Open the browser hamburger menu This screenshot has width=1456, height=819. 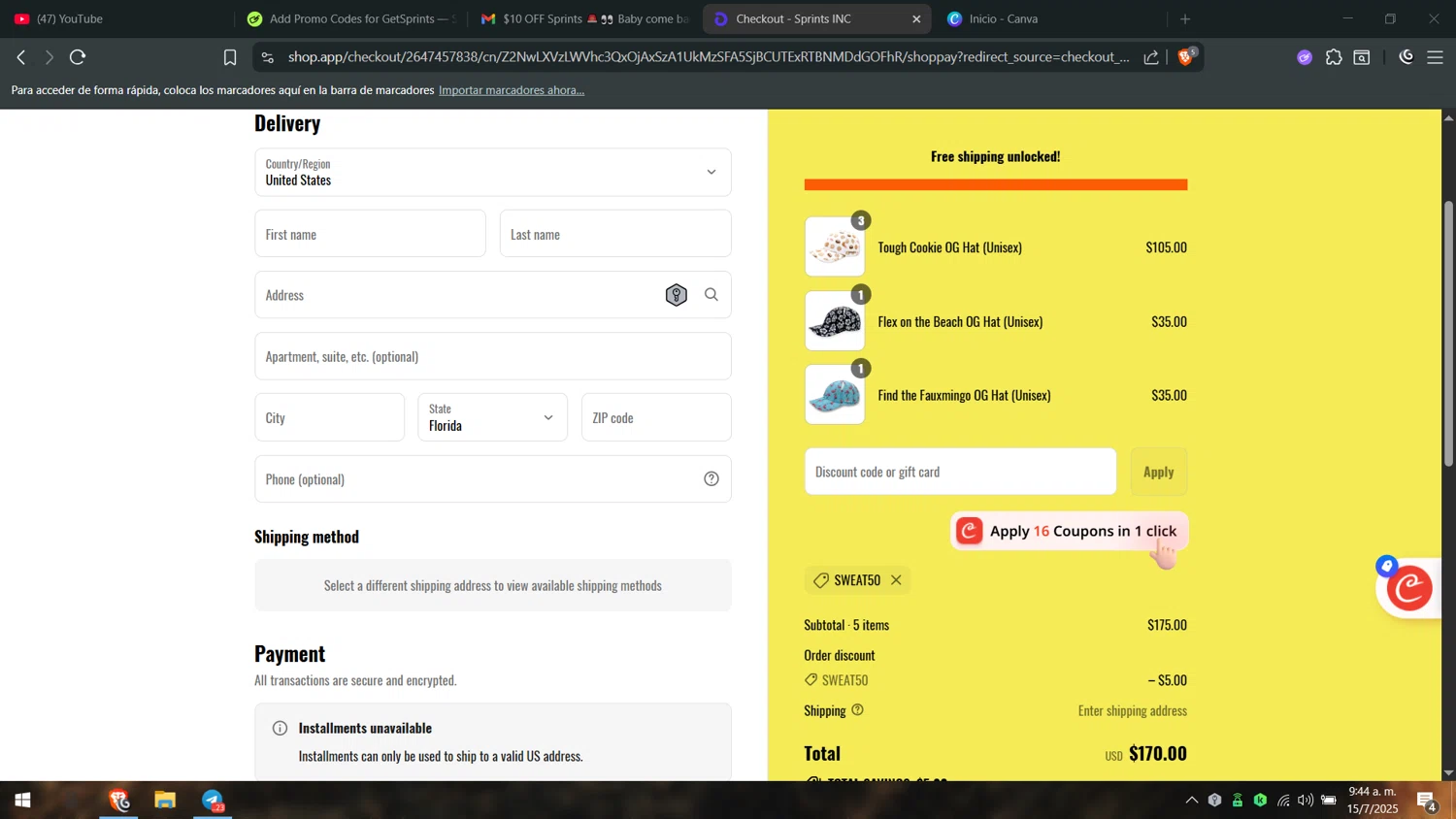click(1435, 57)
